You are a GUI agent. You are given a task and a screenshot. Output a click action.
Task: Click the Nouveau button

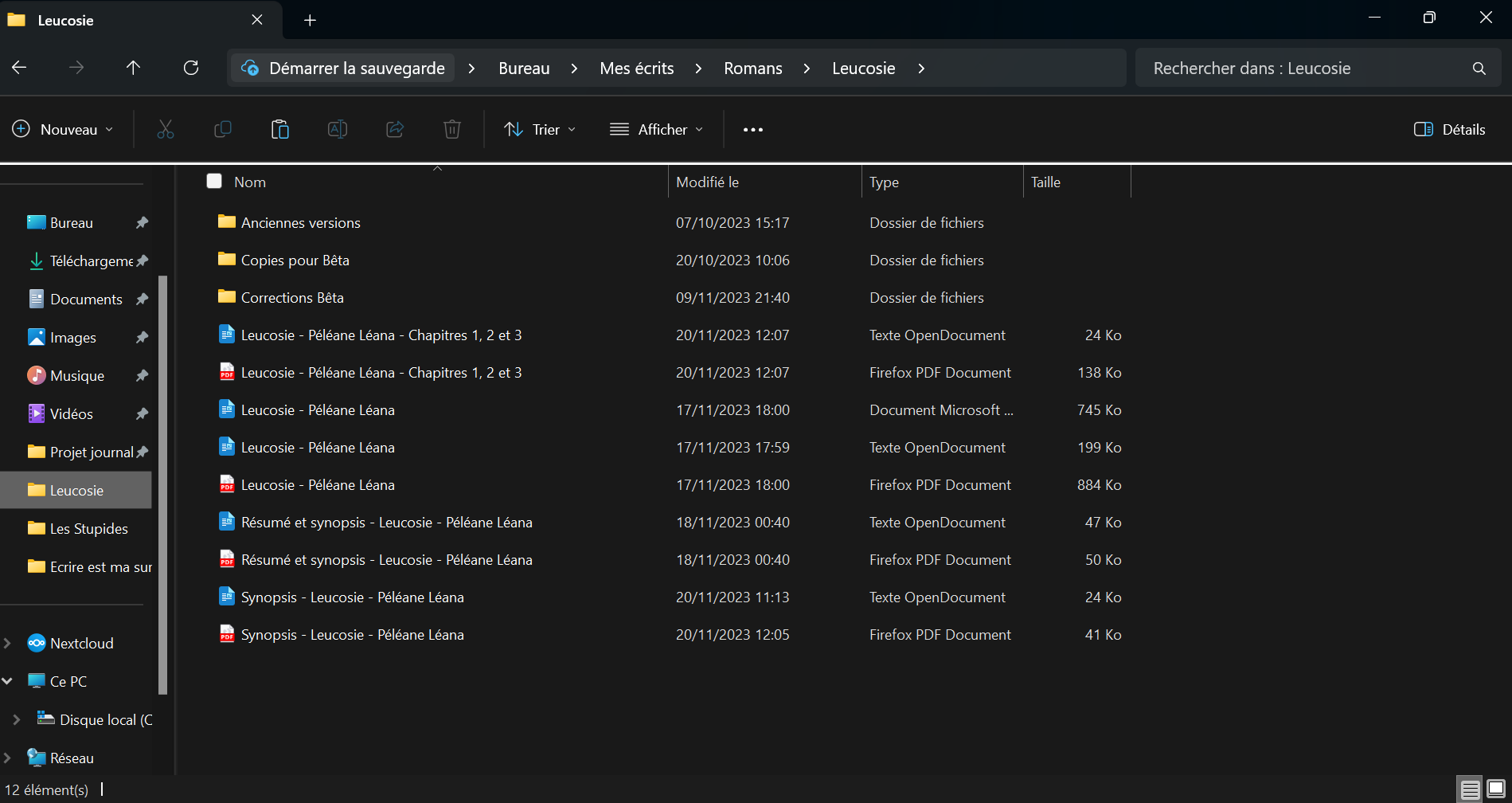63,129
